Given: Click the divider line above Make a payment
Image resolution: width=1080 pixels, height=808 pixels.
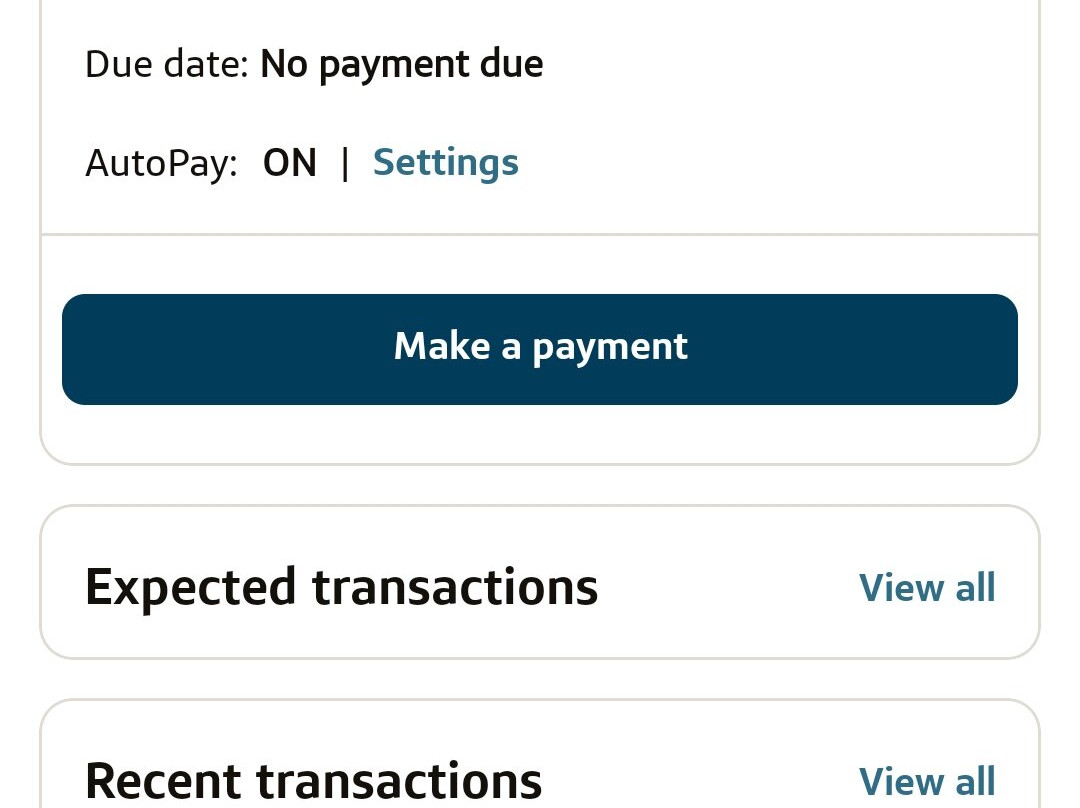Looking at the screenshot, I should pyautogui.click(x=540, y=235).
